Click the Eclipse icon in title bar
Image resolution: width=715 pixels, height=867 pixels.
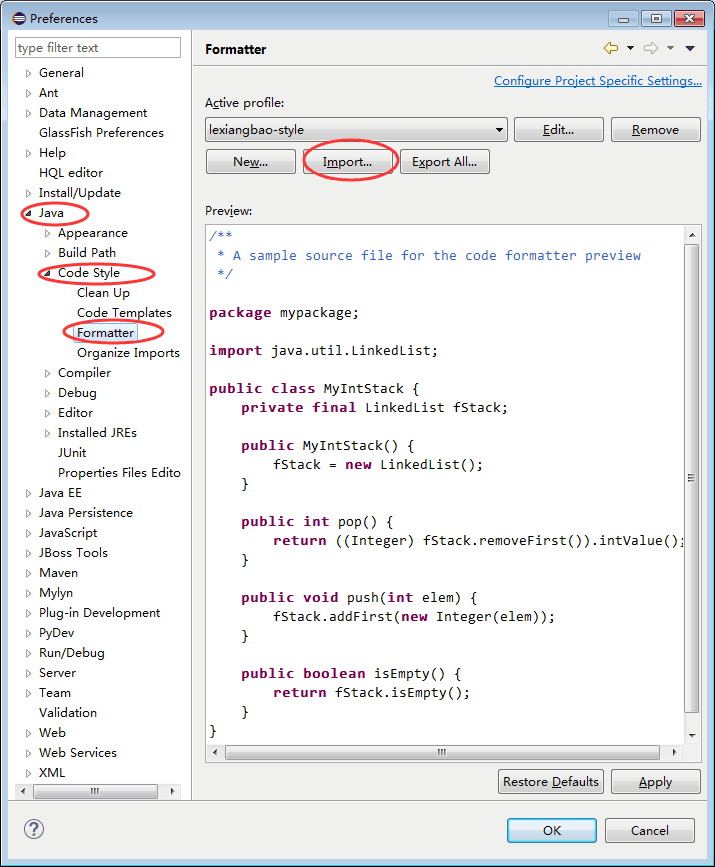click(x=19, y=18)
